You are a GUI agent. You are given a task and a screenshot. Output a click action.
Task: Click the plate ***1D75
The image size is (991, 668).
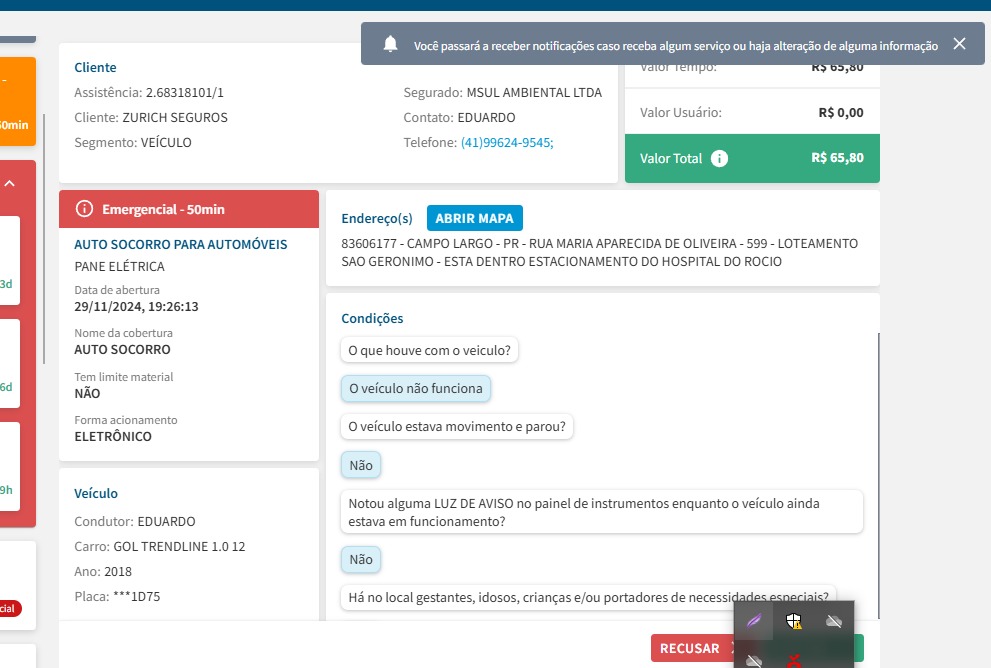[137, 597]
